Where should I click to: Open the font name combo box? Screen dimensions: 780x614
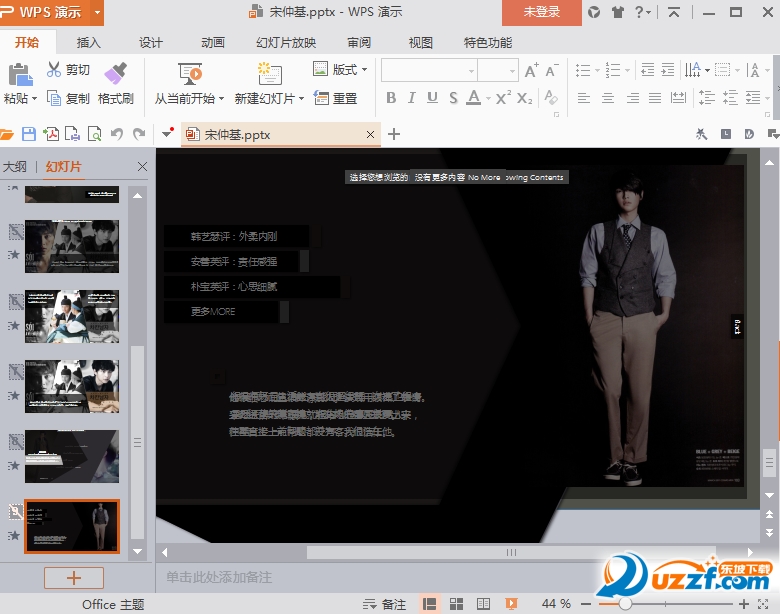click(x=428, y=70)
